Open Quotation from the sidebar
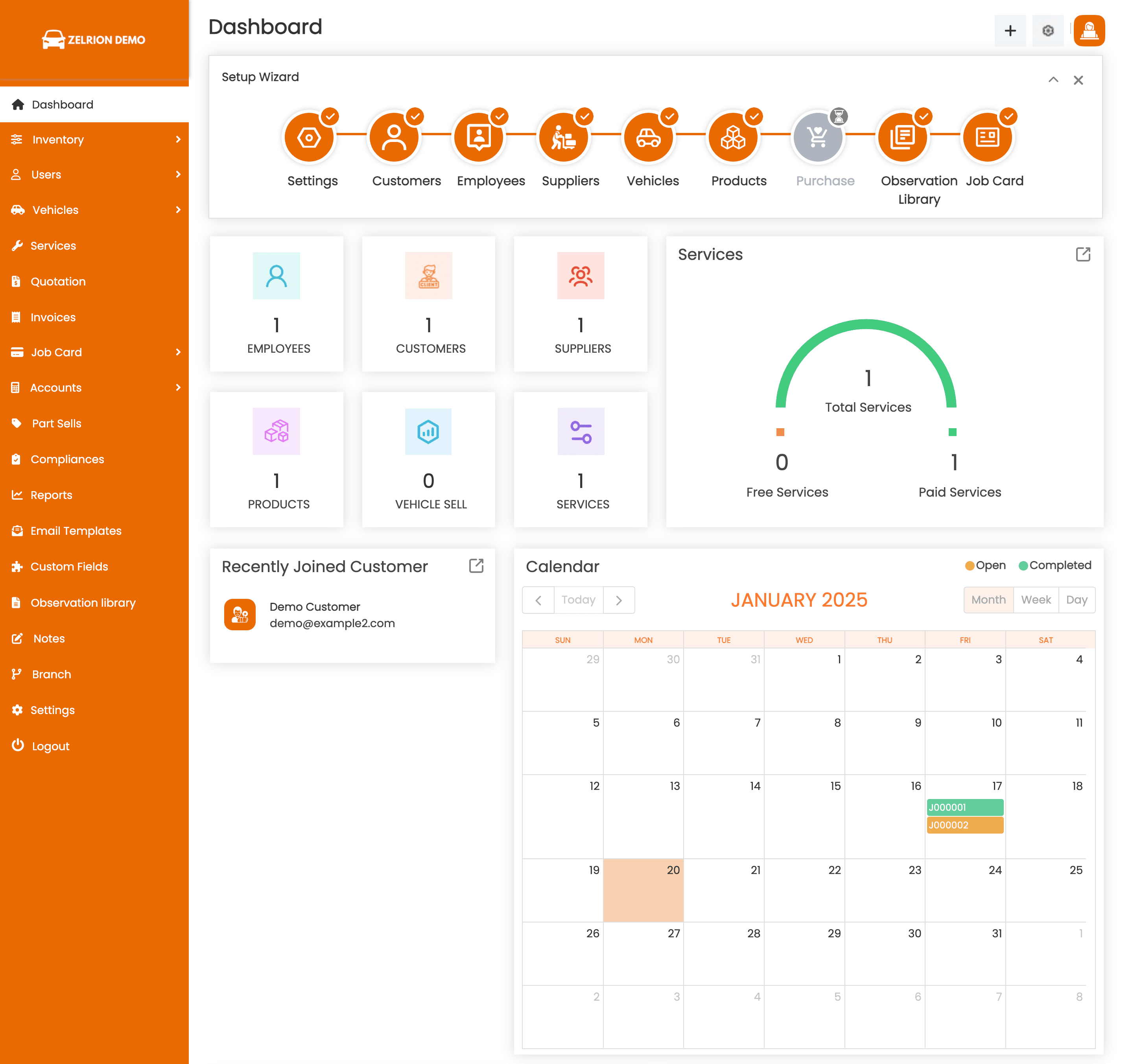This screenshot has width=1132, height=1064. coord(58,281)
